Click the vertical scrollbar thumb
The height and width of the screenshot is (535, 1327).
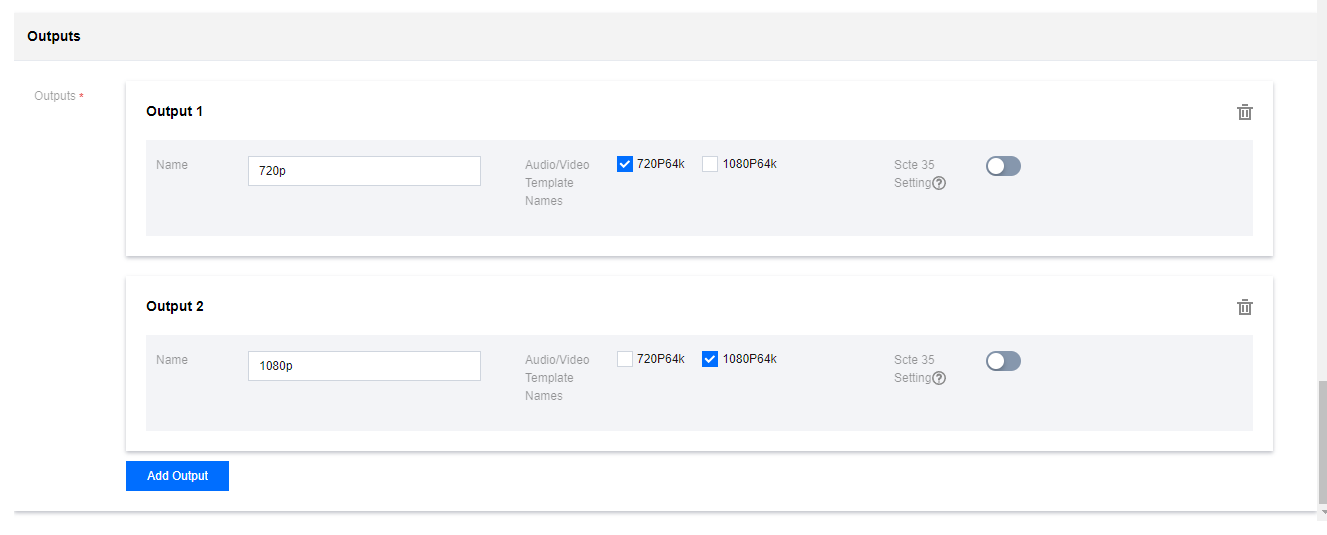1322,440
